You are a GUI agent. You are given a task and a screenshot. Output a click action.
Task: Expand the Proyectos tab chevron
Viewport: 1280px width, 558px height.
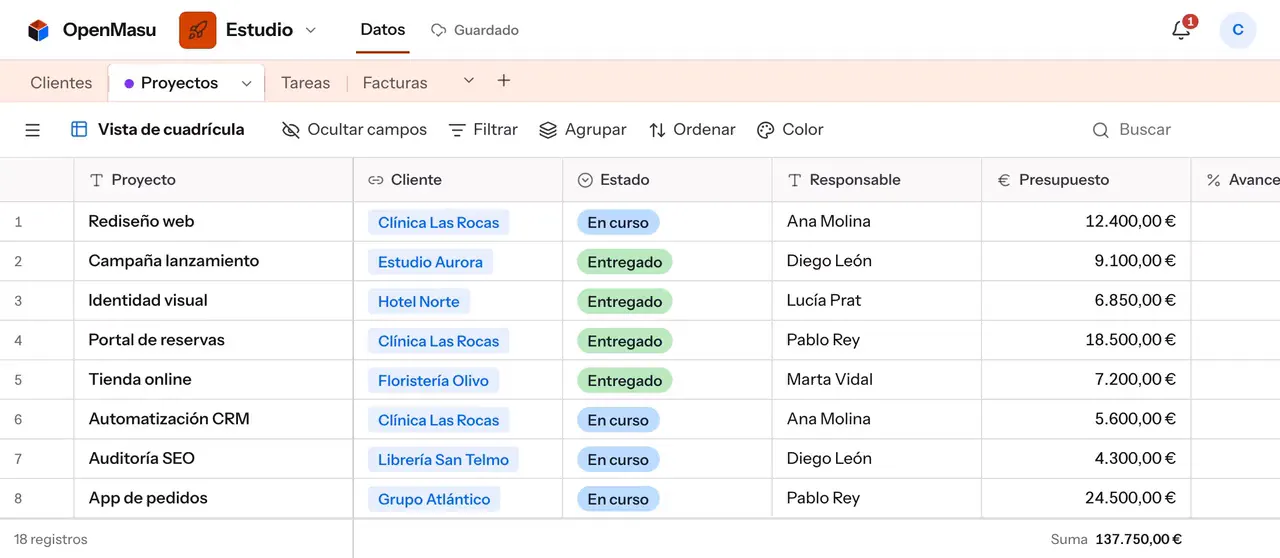(246, 84)
